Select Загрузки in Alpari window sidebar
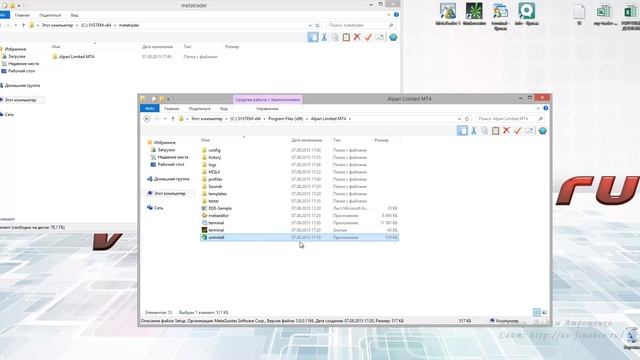 166,150
